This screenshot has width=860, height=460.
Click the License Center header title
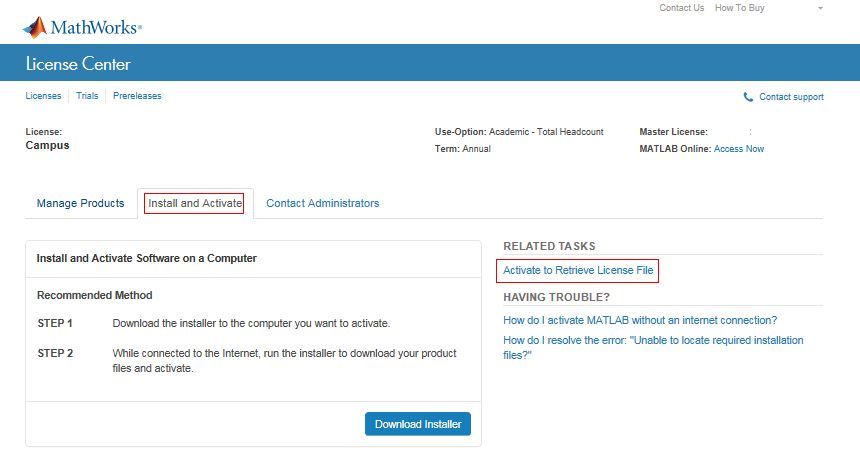78,65
